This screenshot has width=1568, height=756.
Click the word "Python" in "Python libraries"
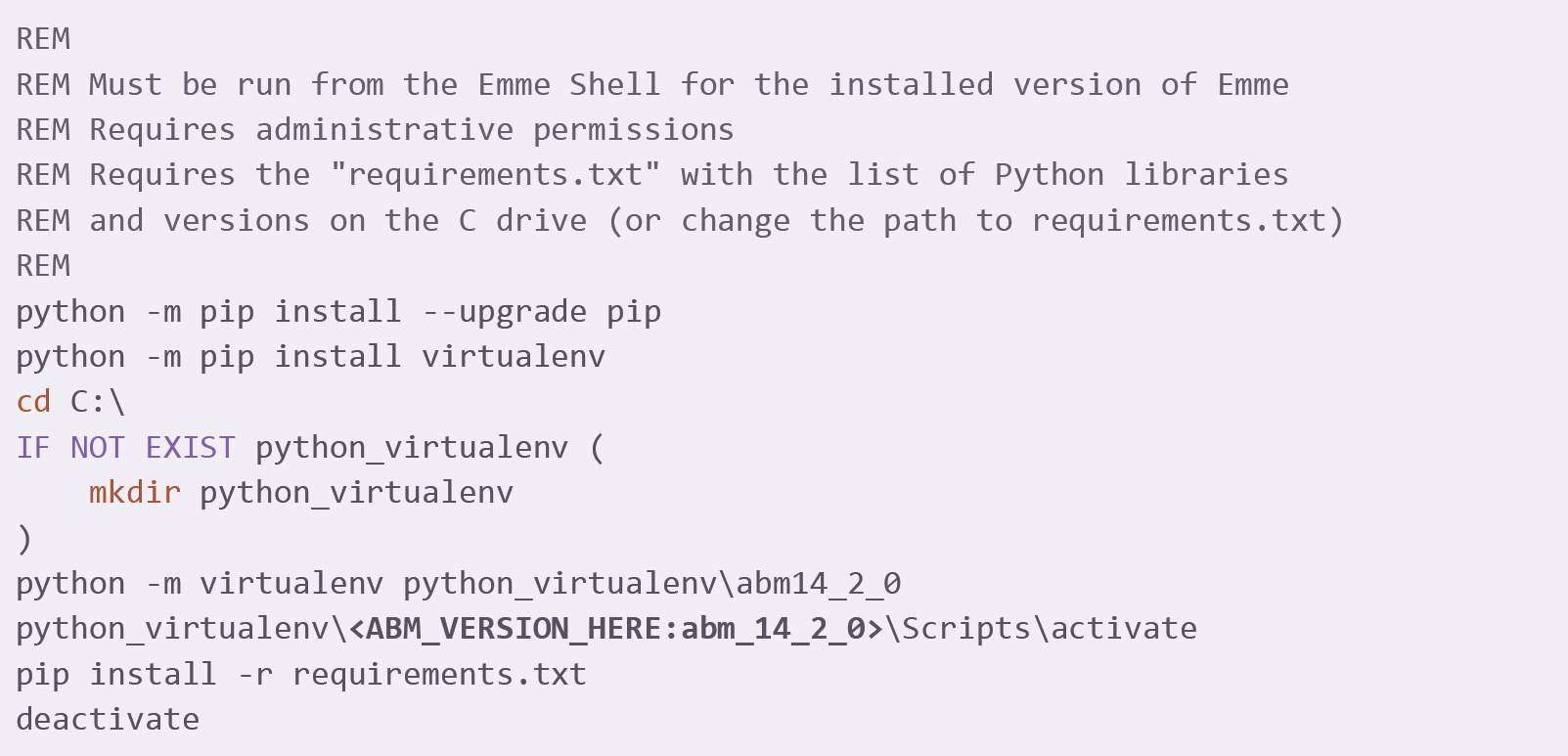point(1049,175)
